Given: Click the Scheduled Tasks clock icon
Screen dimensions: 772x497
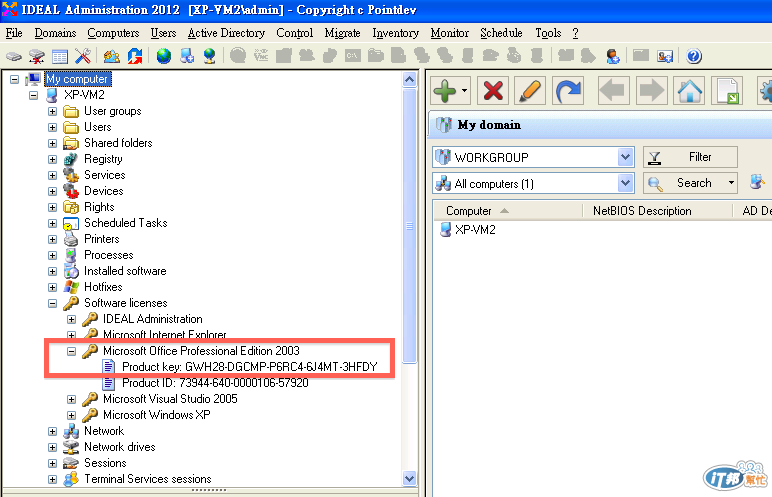Looking at the screenshot, I should [71, 223].
